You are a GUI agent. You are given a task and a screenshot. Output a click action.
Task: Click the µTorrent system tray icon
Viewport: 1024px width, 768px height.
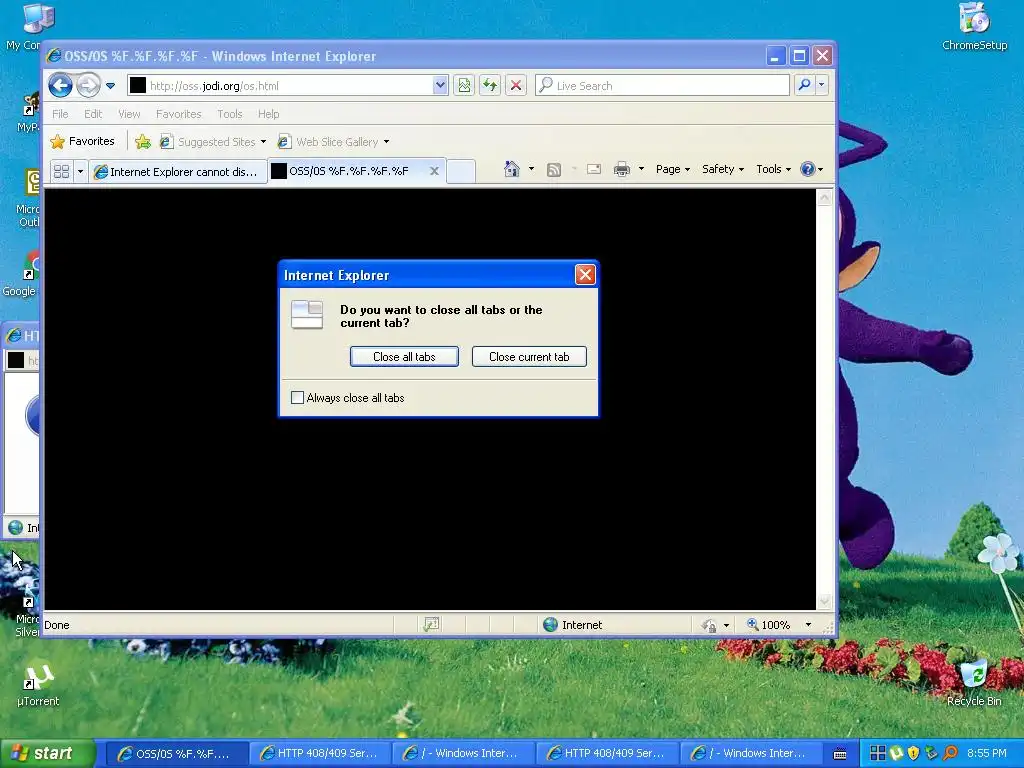coord(896,754)
